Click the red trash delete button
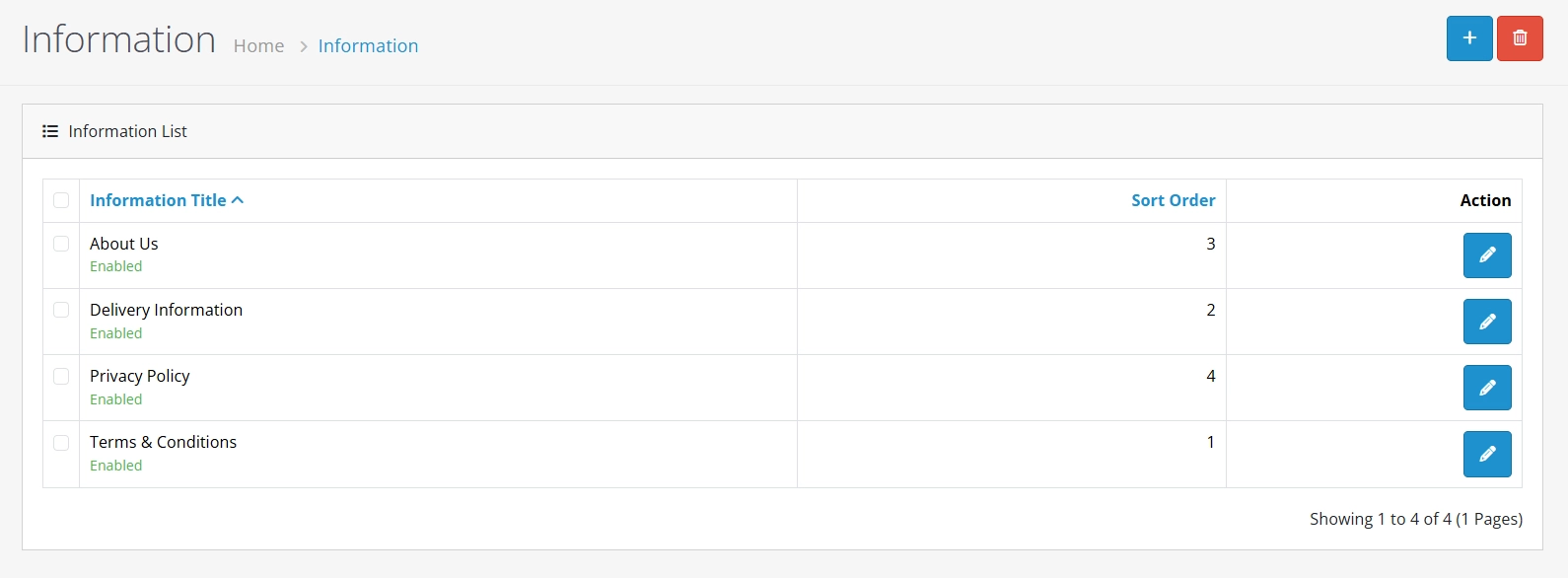The width and height of the screenshot is (1568, 578). coord(1520,38)
